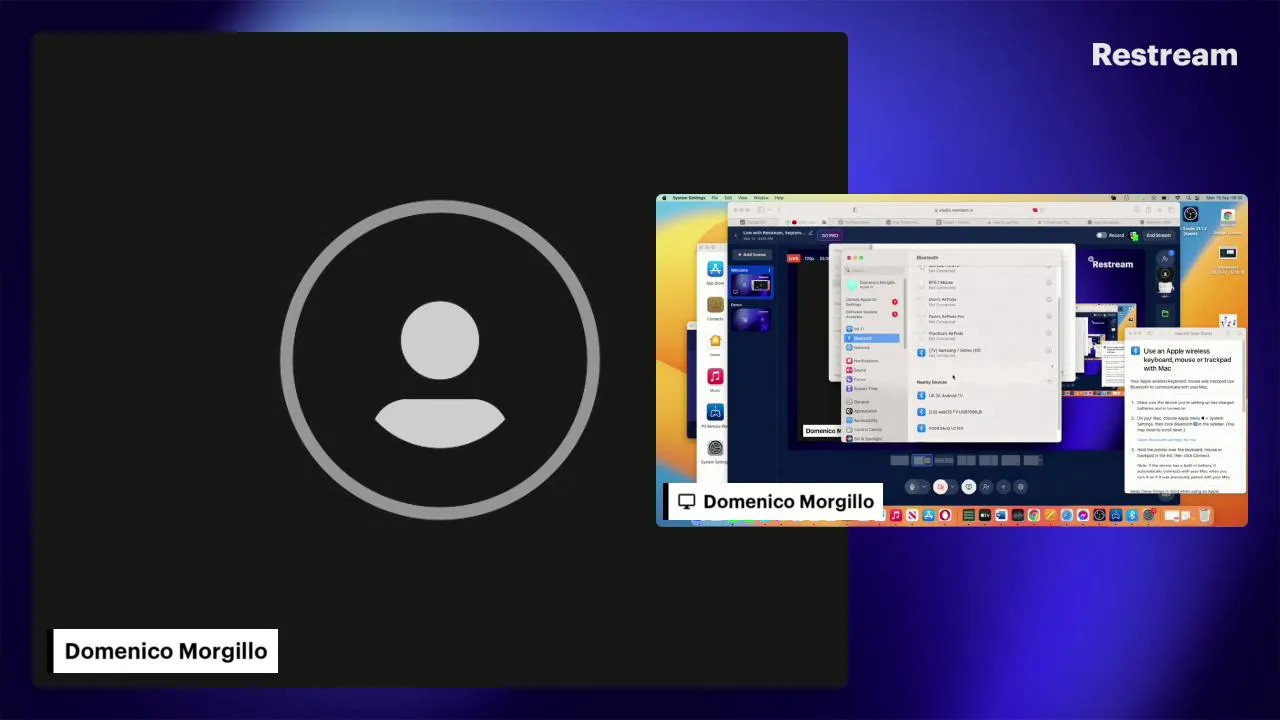
Task: Open the File menu
Action: coord(715,198)
